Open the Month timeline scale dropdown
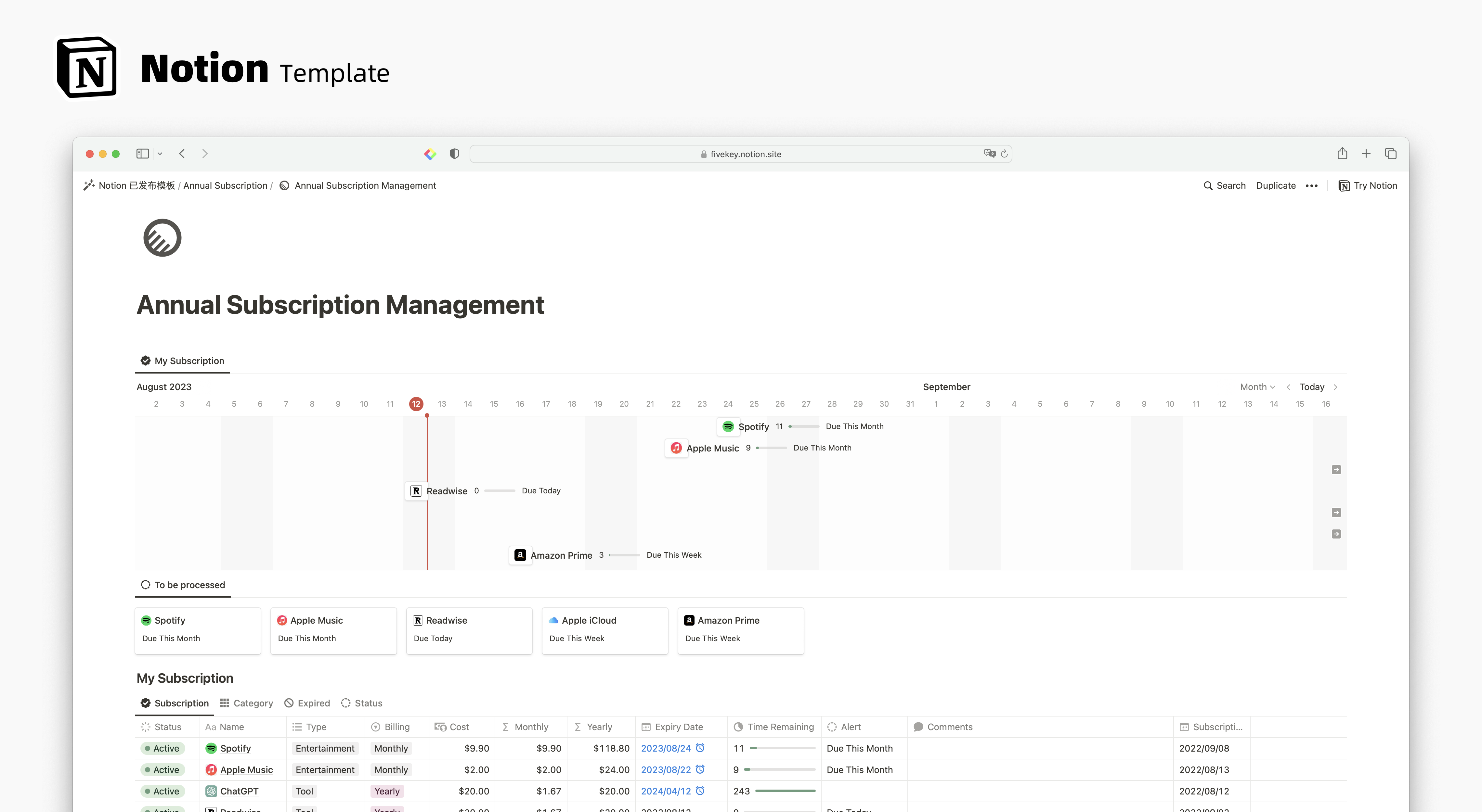The image size is (1482, 812). [x=1258, y=387]
